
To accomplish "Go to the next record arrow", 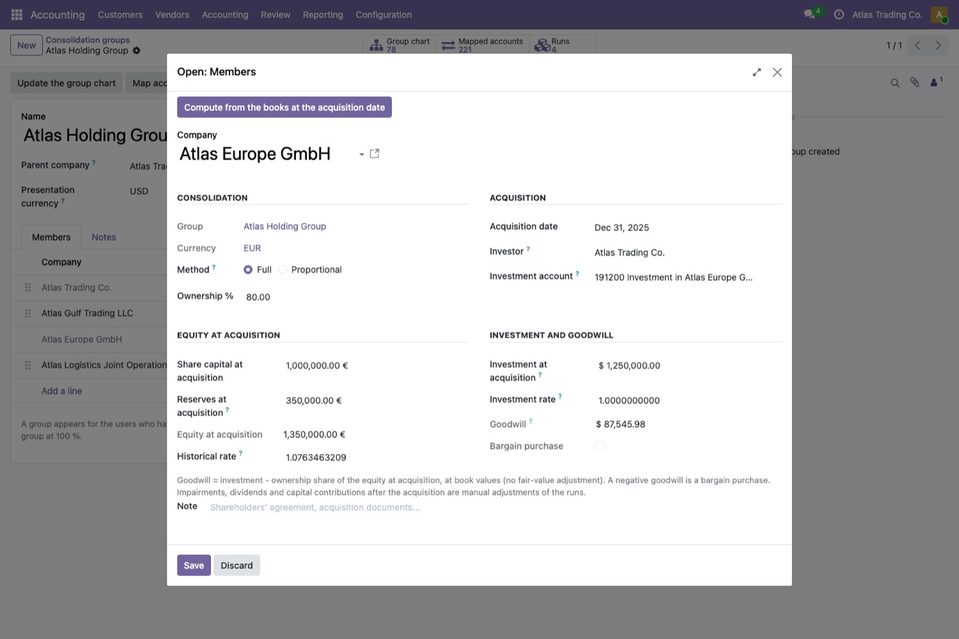I will 938,45.
